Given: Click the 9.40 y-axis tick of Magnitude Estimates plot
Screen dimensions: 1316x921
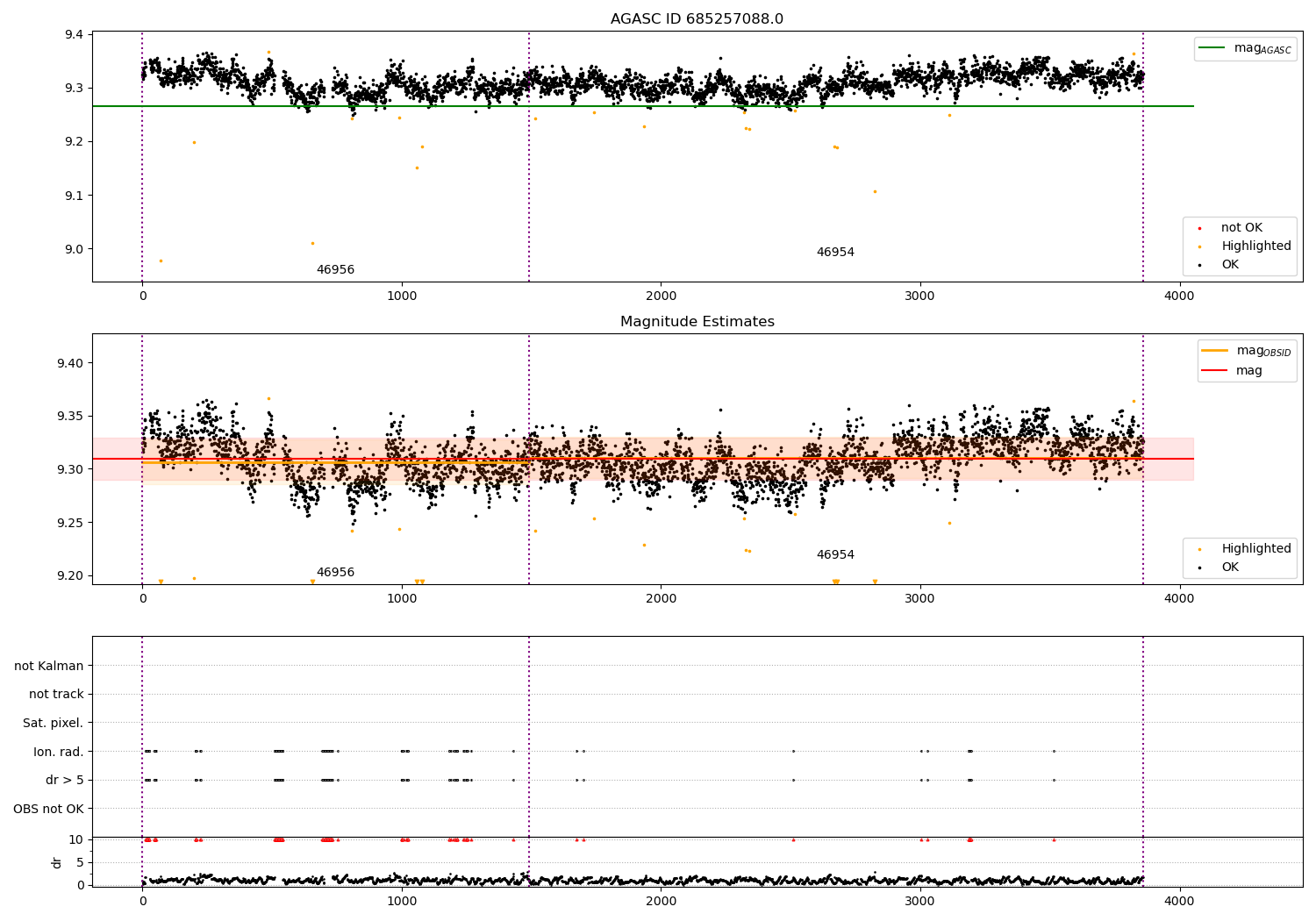Looking at the screenshot, I should [x=71, y=363].
